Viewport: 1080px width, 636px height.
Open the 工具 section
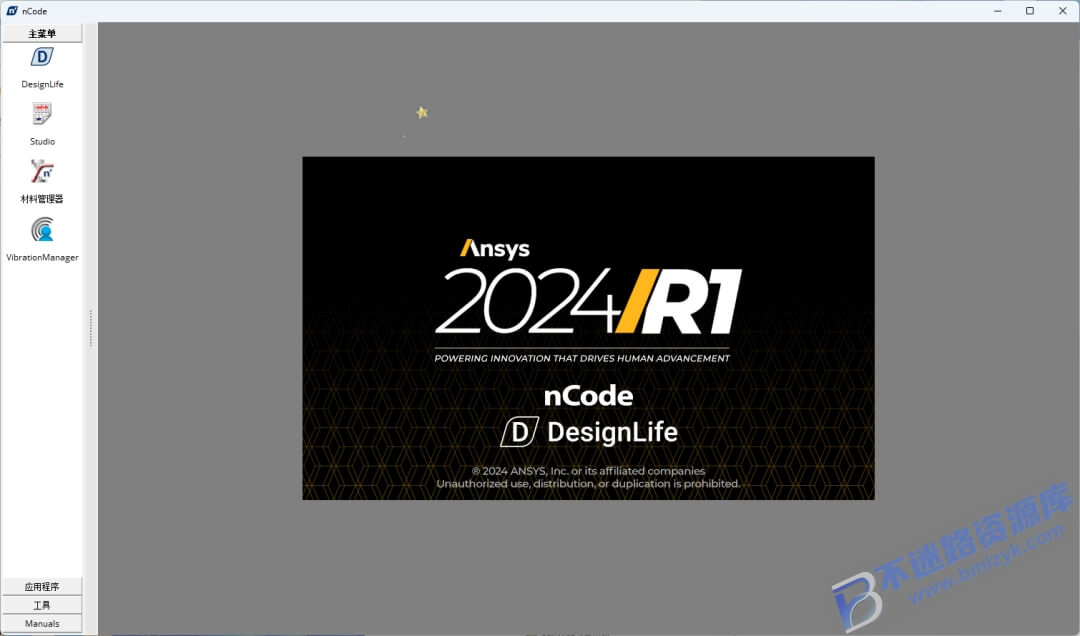pyautogui.click(x=42, y=605)
